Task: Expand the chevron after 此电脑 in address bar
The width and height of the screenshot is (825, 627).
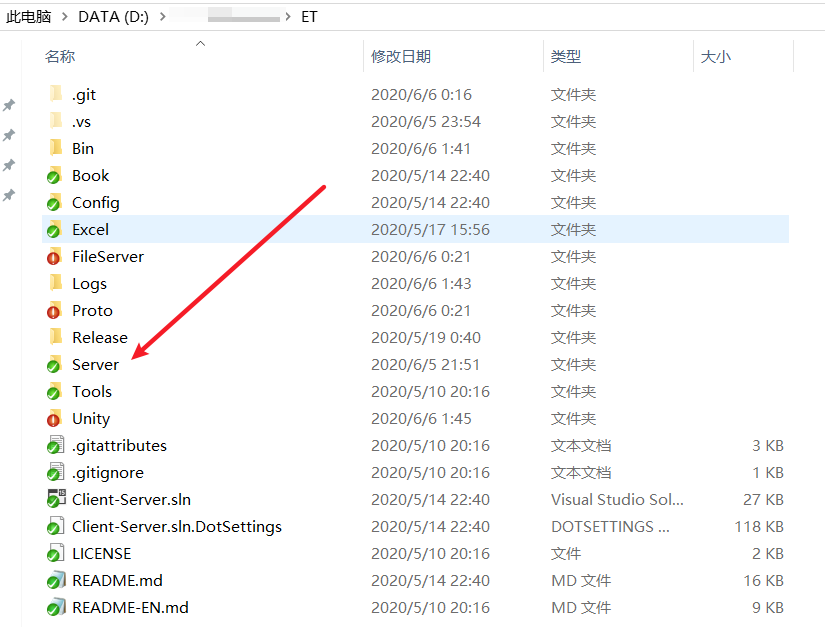Action: click(65, 17)
